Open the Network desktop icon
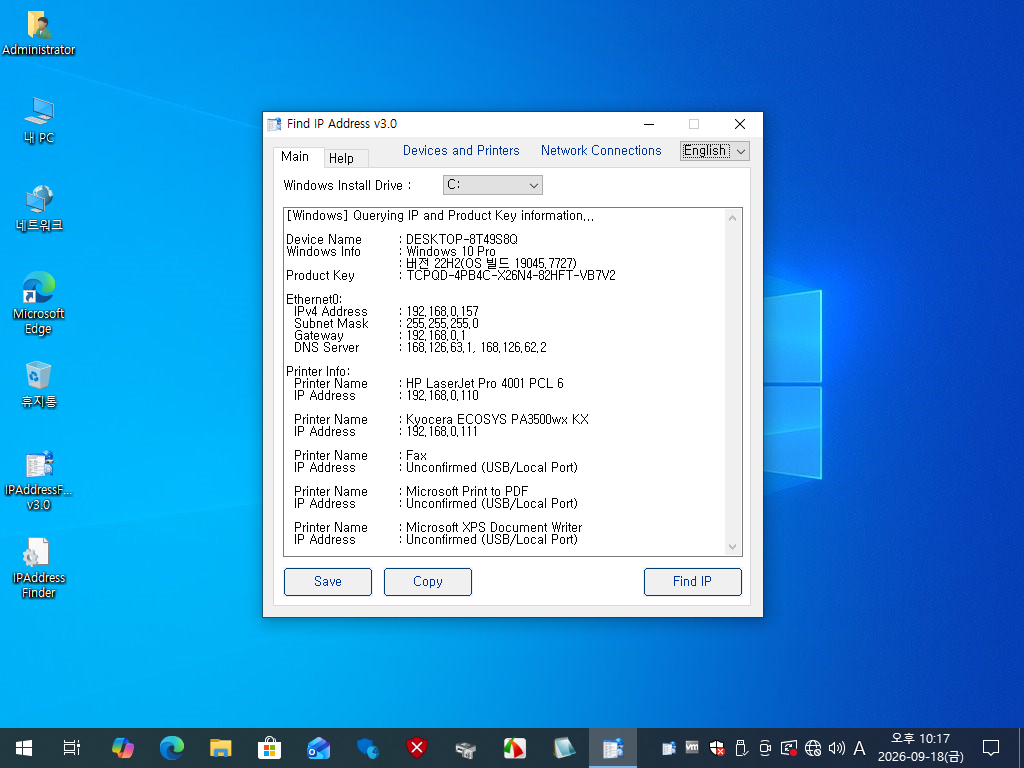 [x=39, y=208]
